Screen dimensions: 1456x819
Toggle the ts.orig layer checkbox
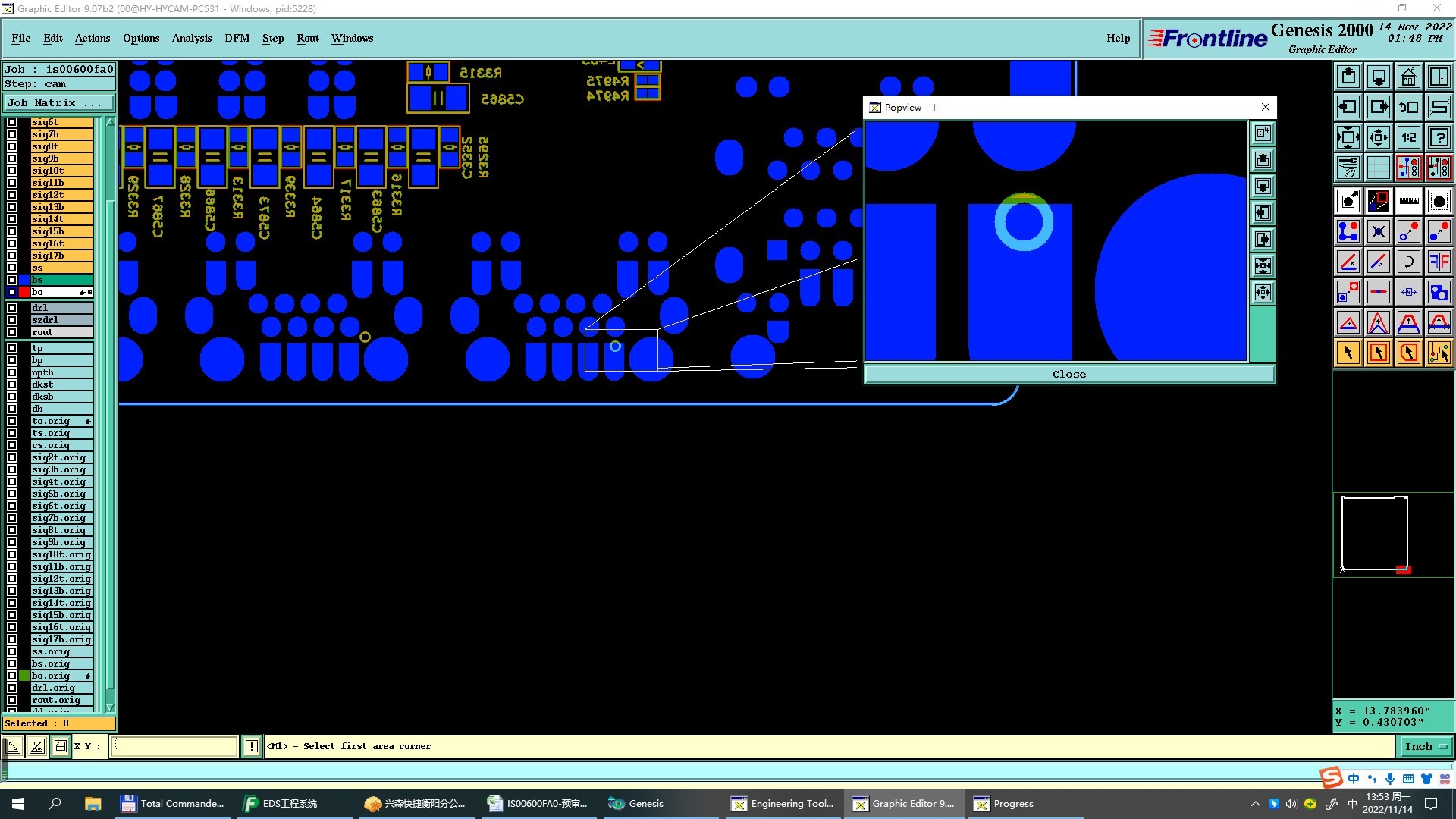tap(12, 433)
